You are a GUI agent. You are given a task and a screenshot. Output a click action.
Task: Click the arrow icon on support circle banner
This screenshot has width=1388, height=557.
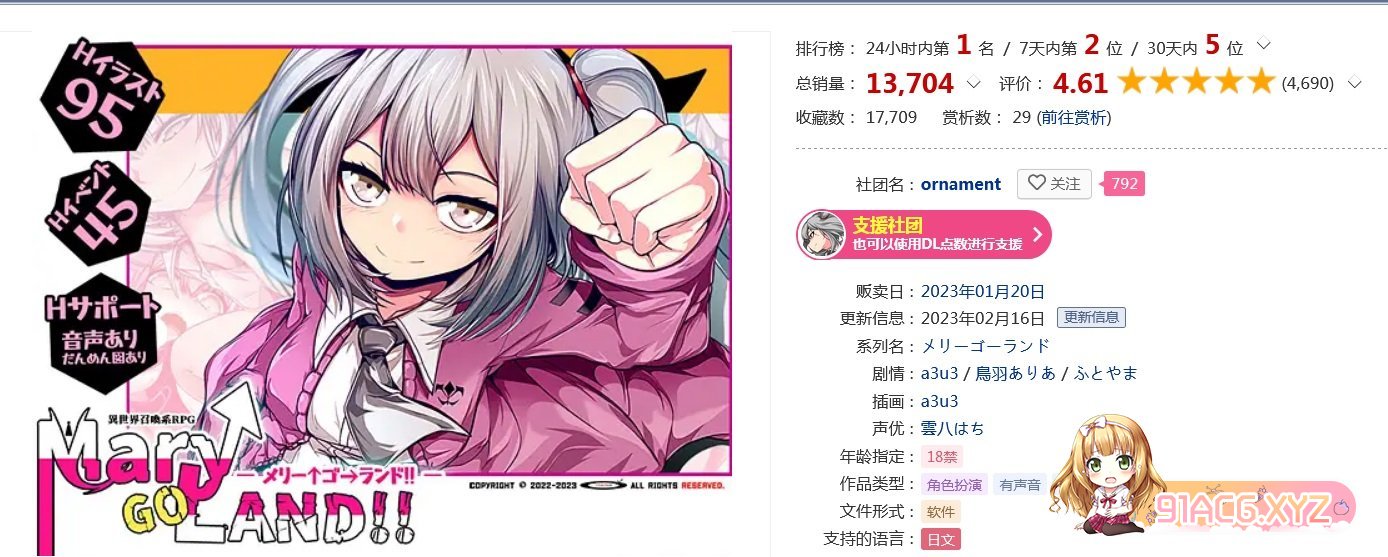coord(1037,235)
